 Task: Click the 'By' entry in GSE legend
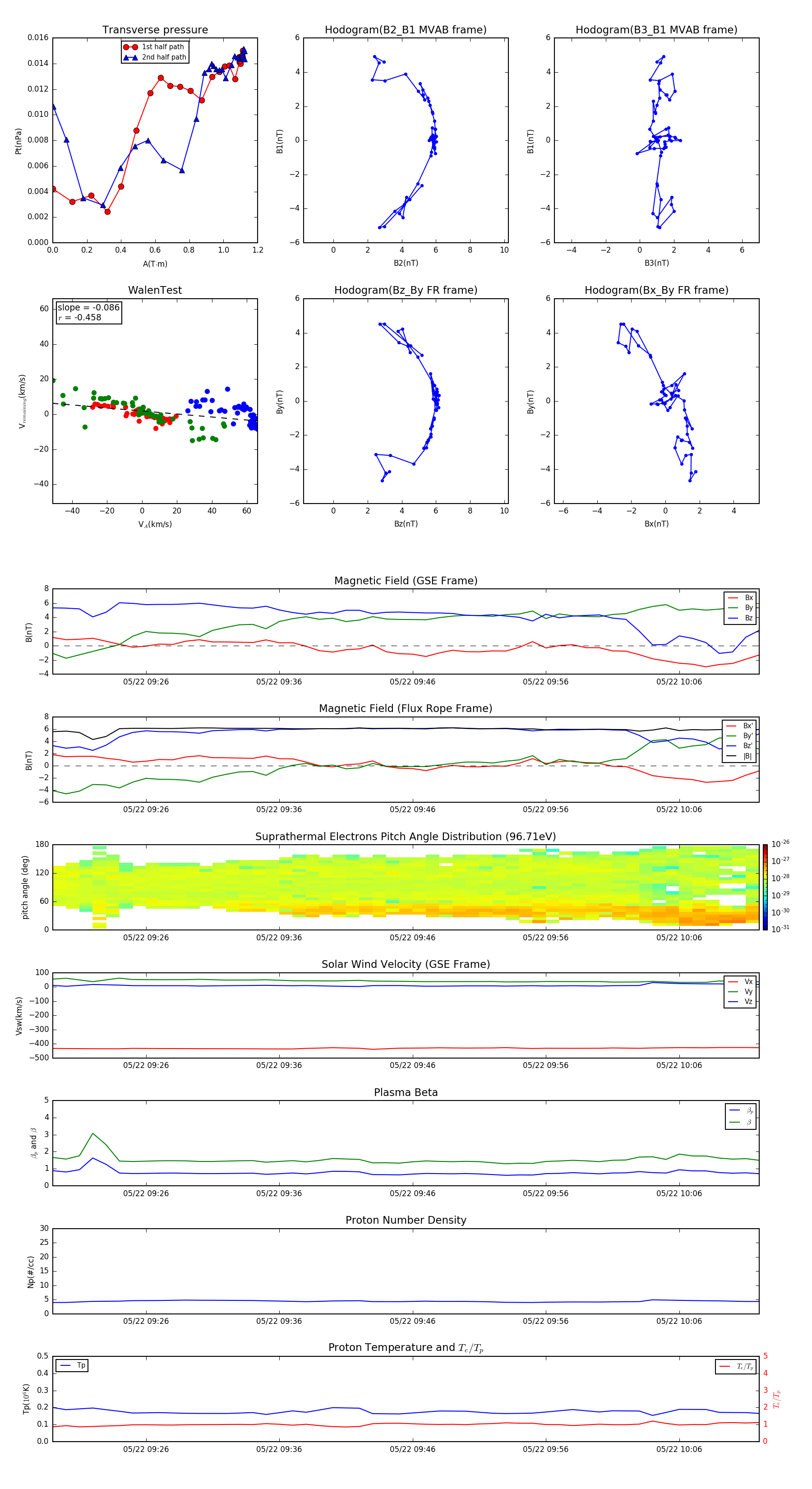point(740,607)
